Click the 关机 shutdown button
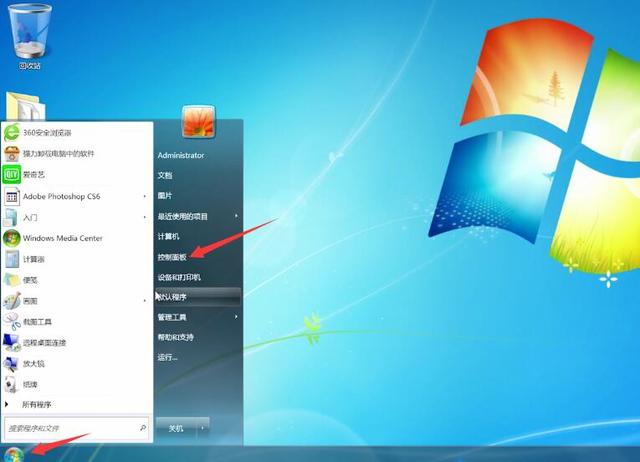The image size is (640, 462). click(176, 427)
